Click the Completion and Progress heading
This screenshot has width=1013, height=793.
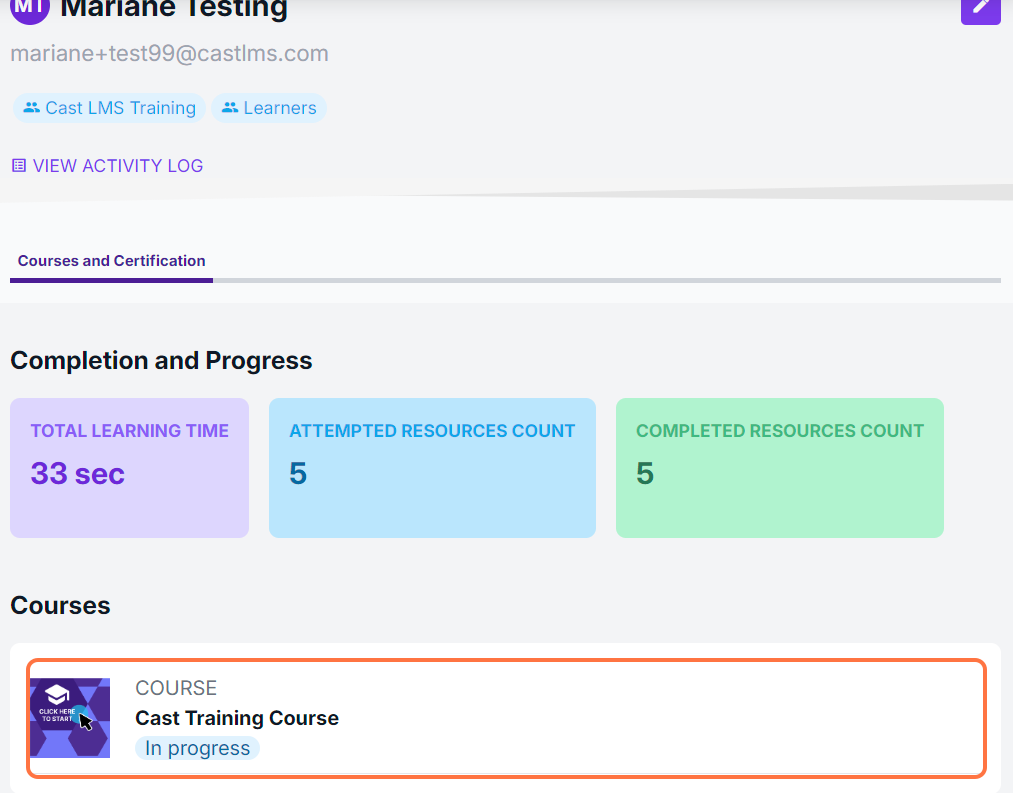click(161, 360)
